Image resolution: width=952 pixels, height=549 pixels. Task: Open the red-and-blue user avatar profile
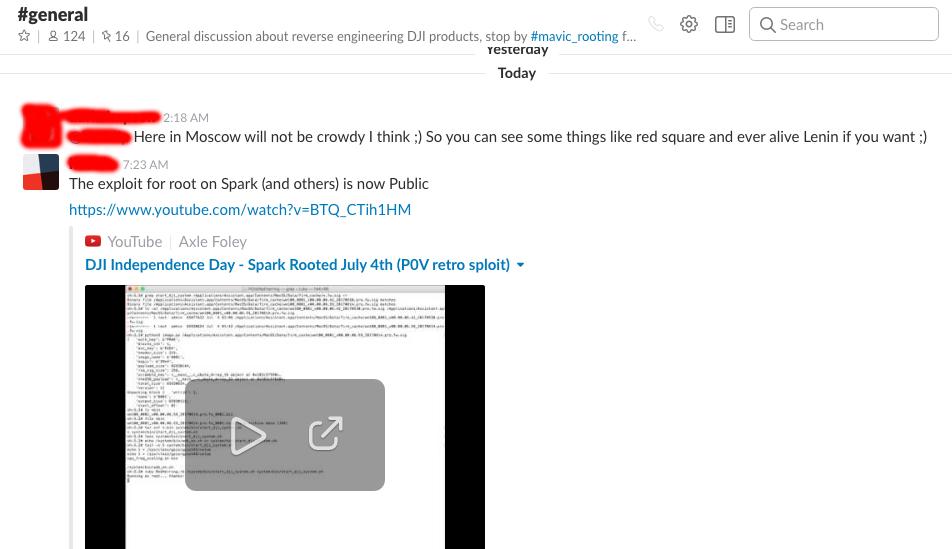tap(41, 172)
